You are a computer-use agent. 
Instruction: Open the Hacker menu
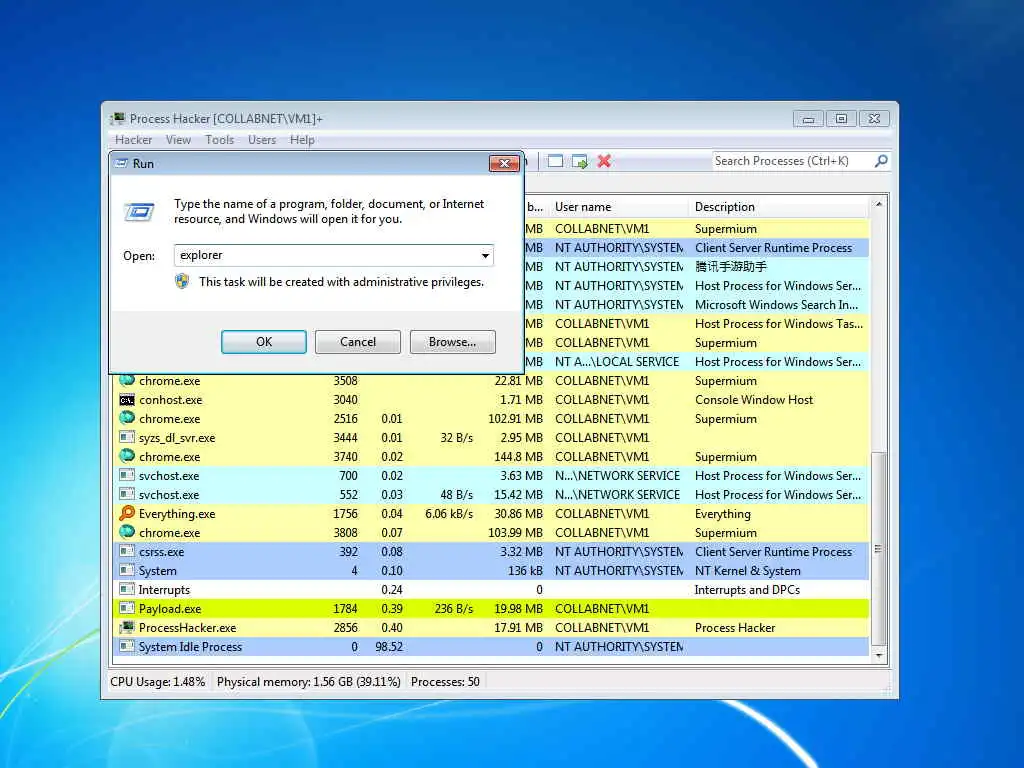(133, 140)
